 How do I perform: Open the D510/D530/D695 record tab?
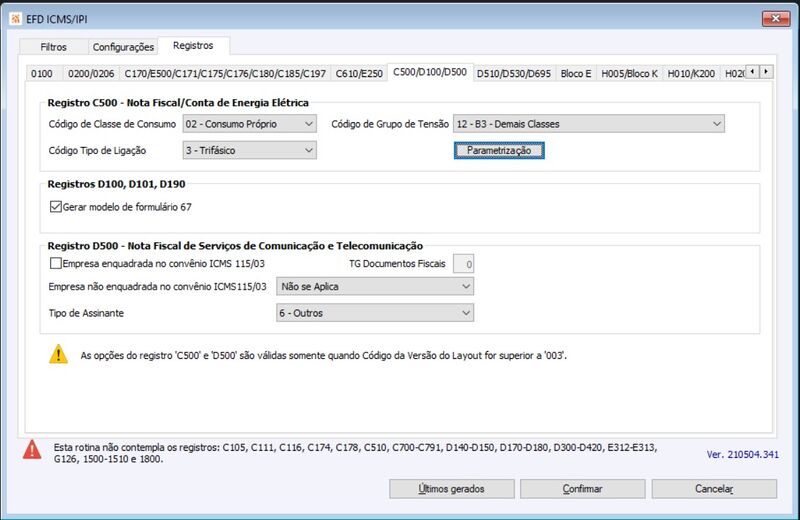(x=514, y=73)
